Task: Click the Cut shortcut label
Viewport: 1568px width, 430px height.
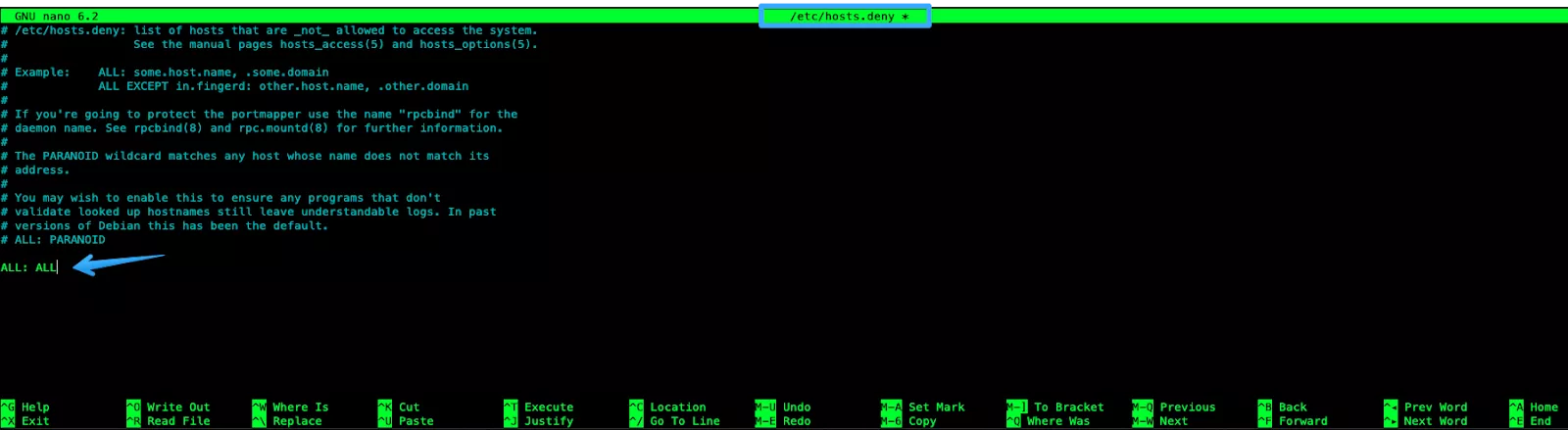Action: tap(409, 407)
